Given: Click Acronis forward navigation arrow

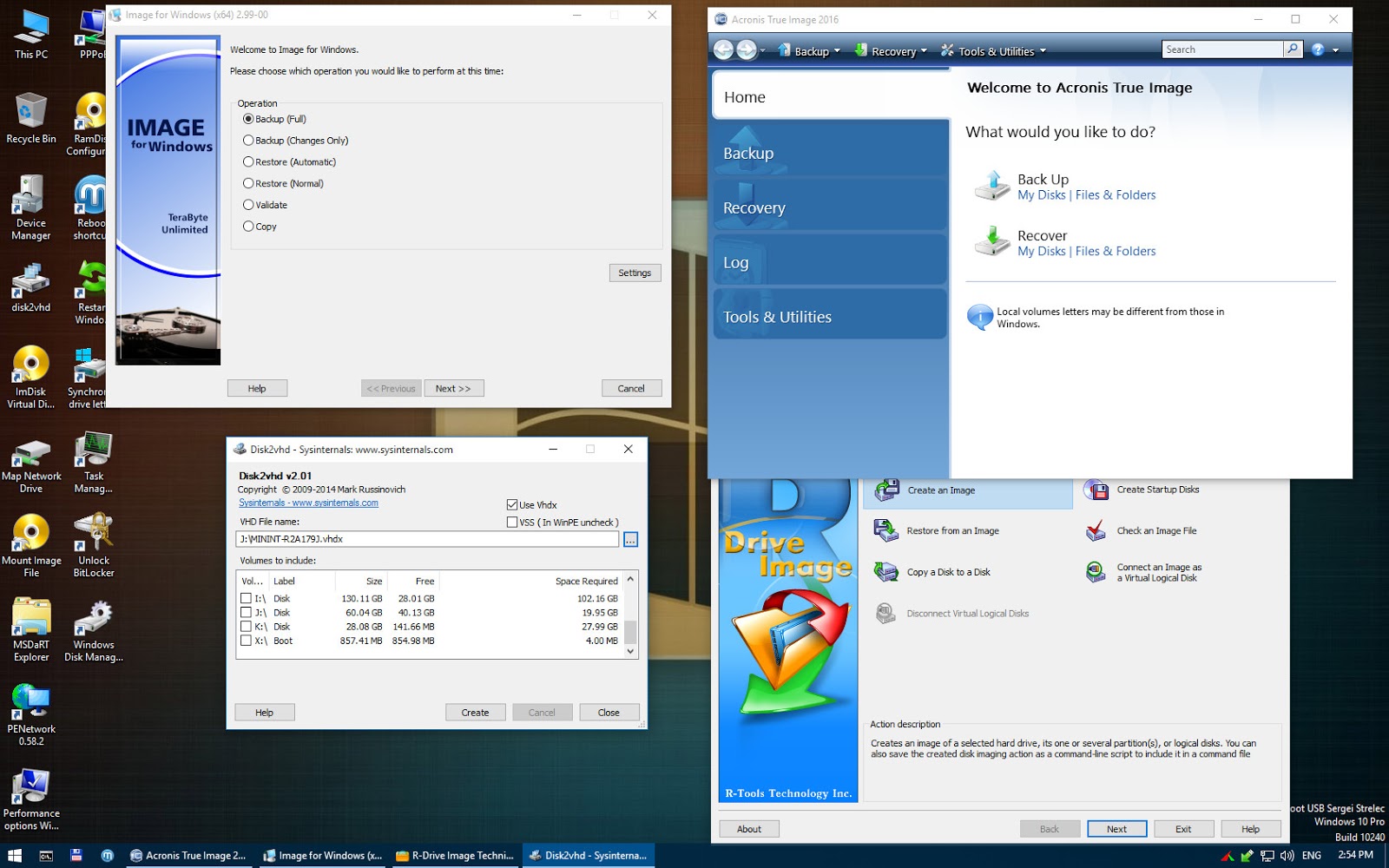Looking at the screenshot, I should click(x=747, y=49).
